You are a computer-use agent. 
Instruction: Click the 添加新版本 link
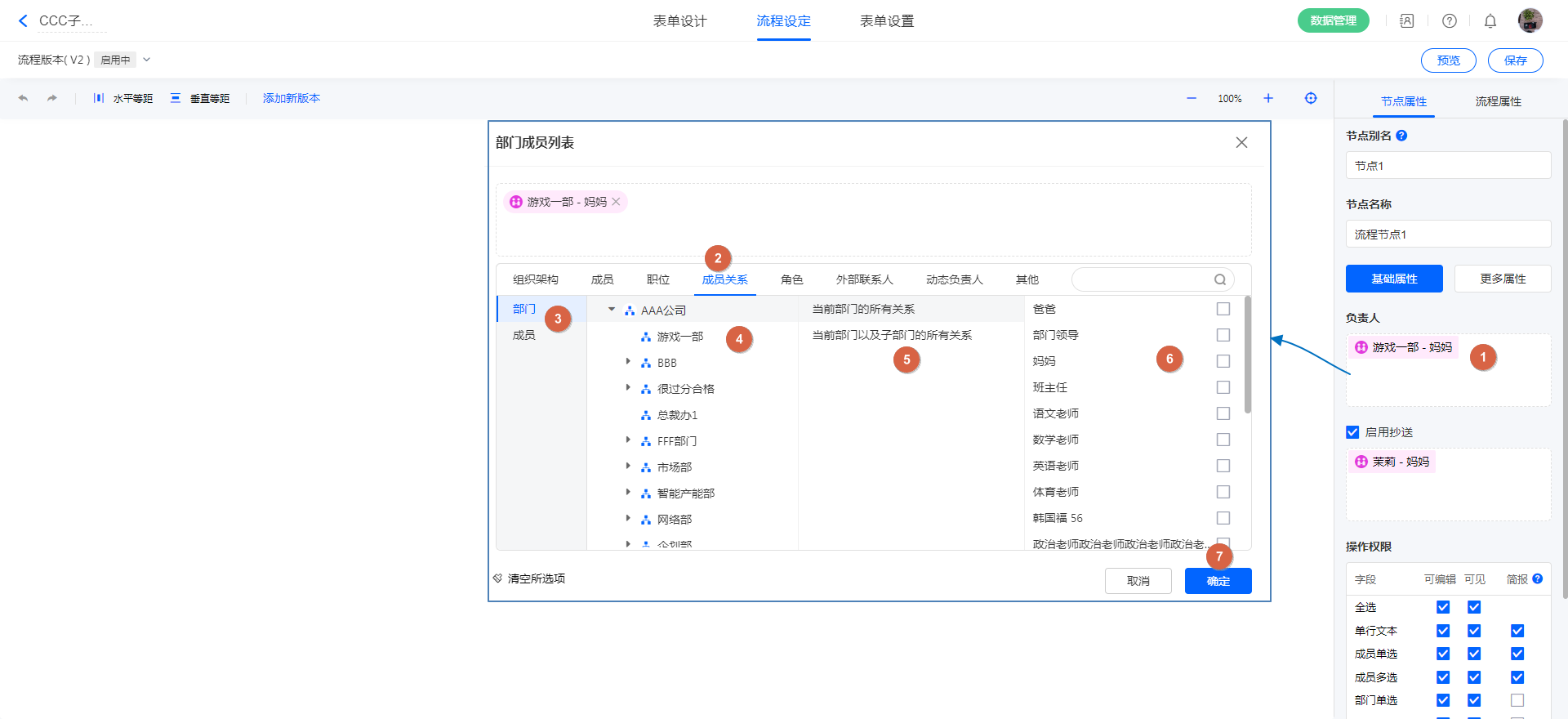[x=292, y=98]
